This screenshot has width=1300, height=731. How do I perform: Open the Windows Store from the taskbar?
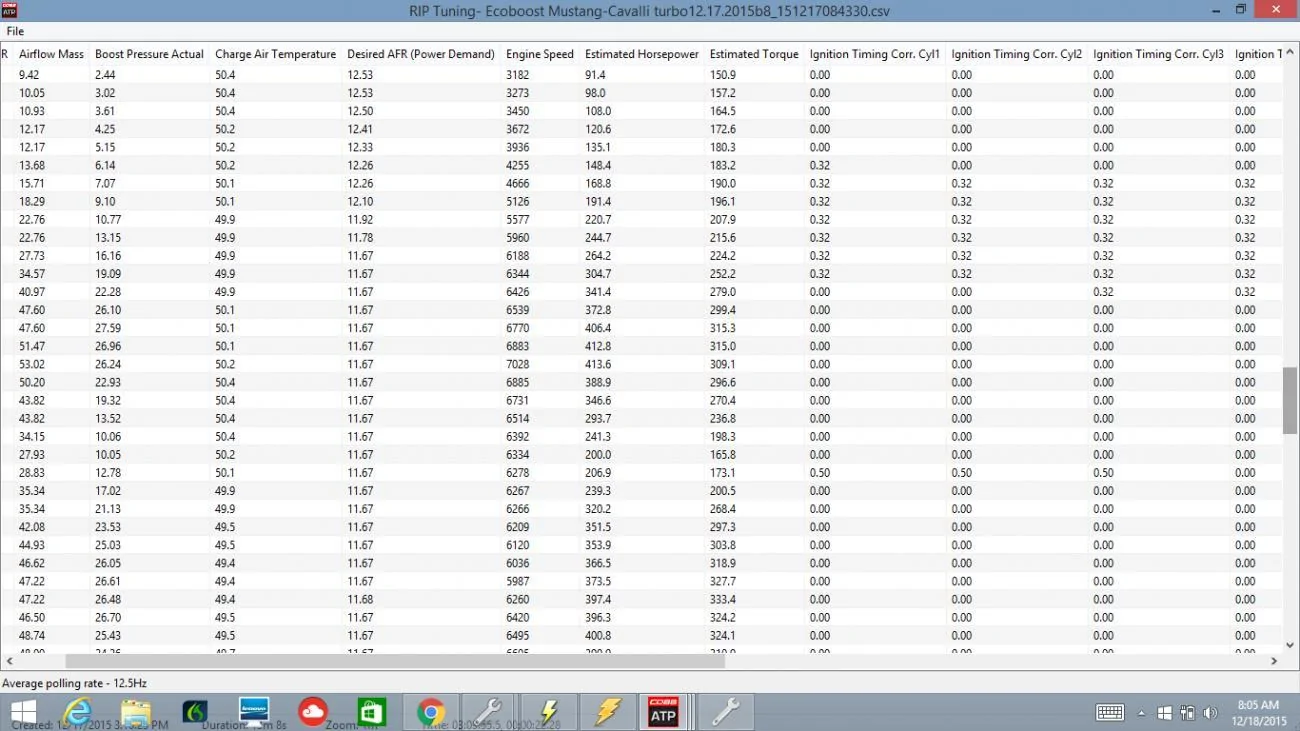tap(371, 711)
